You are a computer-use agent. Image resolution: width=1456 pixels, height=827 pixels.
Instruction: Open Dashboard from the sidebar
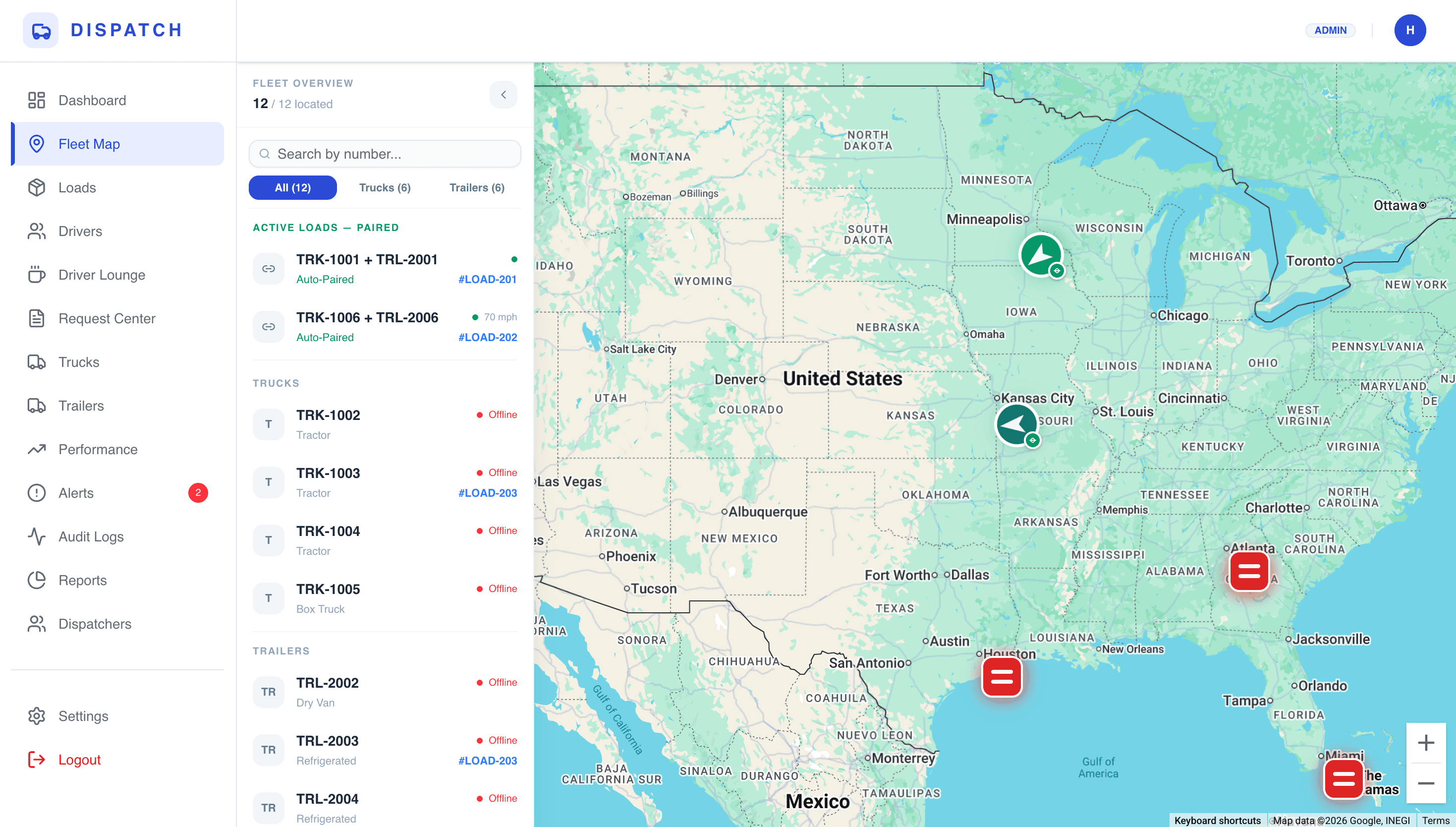click(117, 101)
